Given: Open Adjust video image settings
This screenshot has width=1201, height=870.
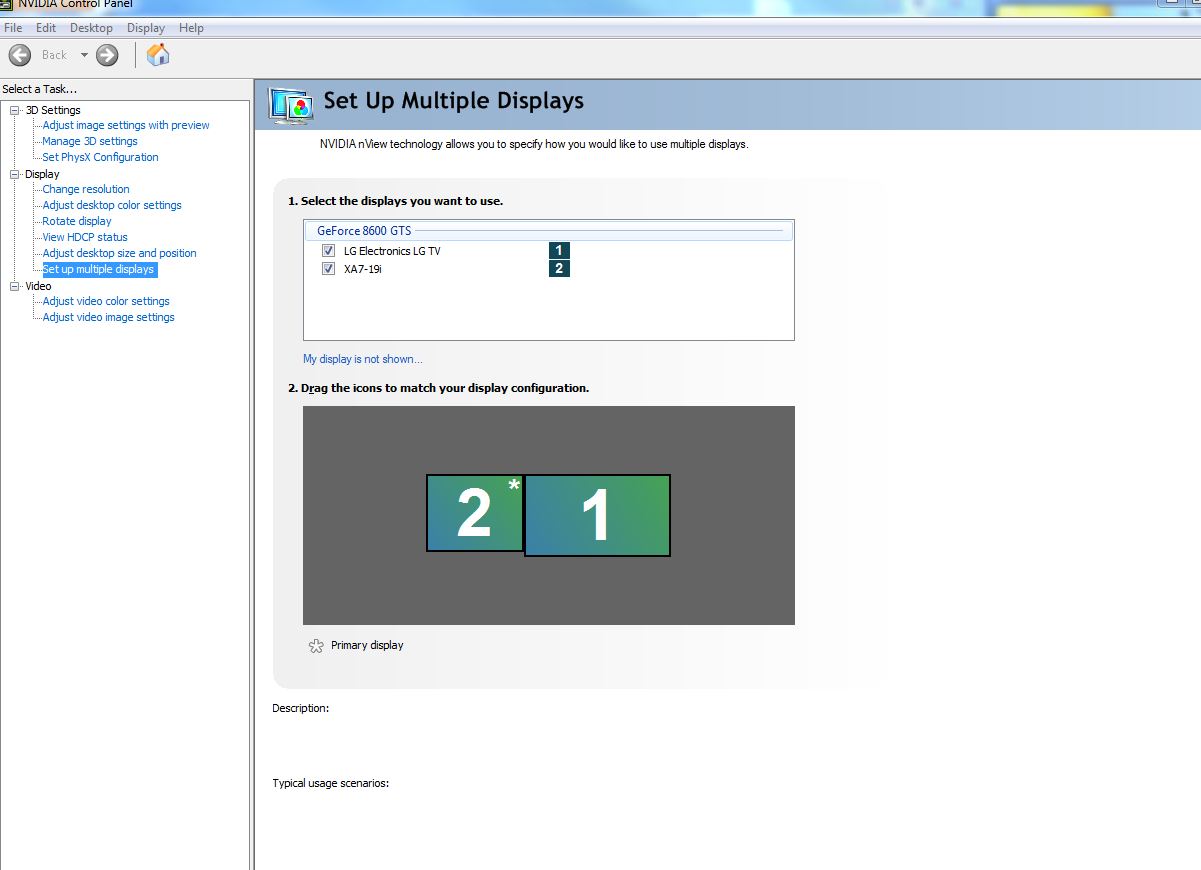Looking at the screenshot, I should (x=108, y=317).
